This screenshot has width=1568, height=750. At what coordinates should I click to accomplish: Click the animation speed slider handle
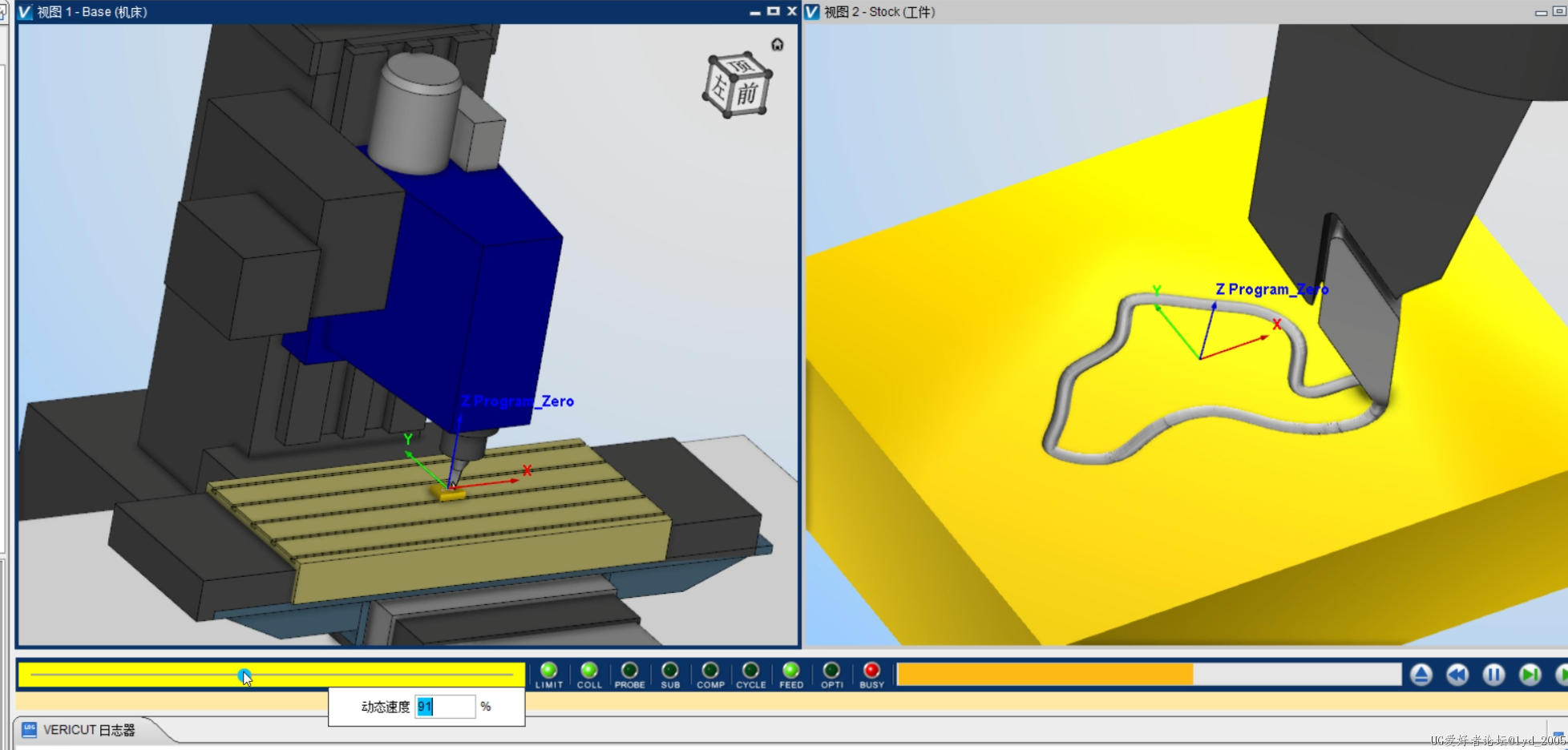[244, 675]
